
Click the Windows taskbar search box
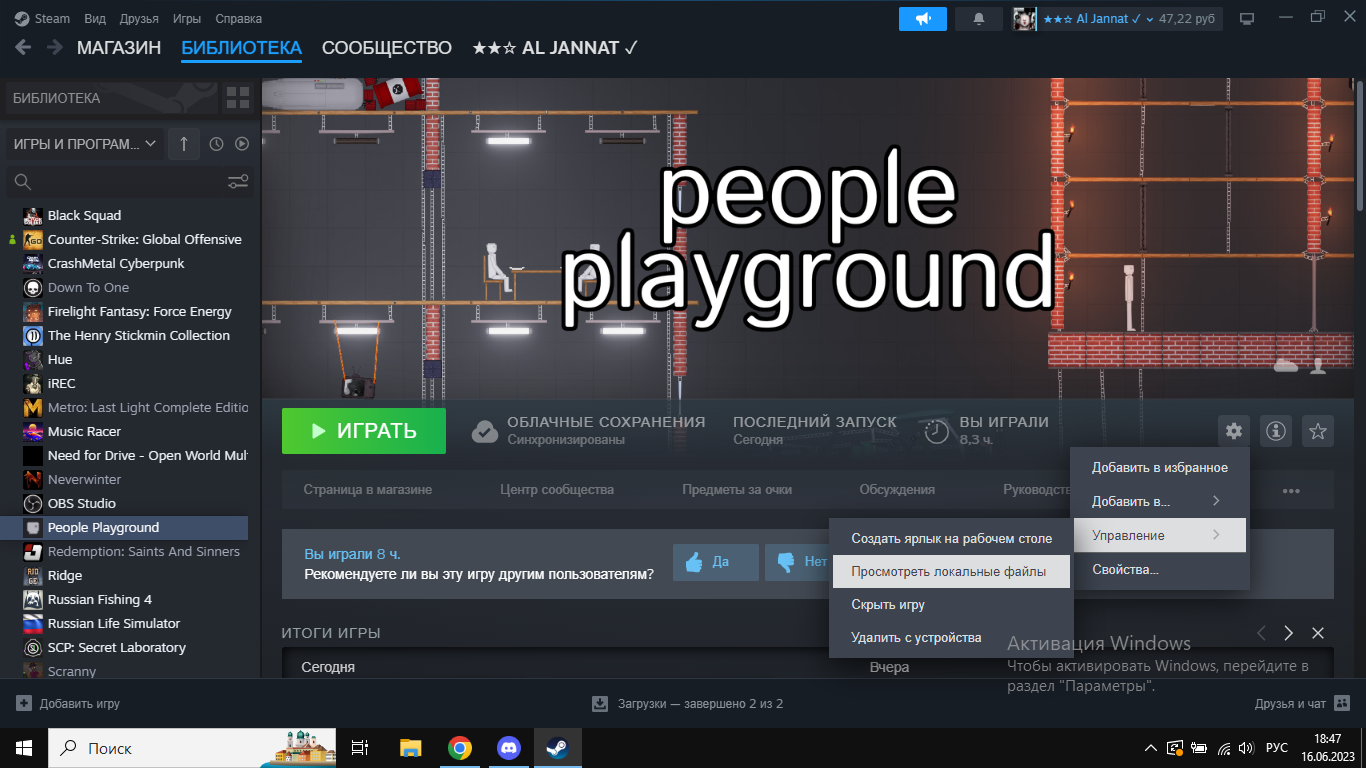tap(193, 748)
